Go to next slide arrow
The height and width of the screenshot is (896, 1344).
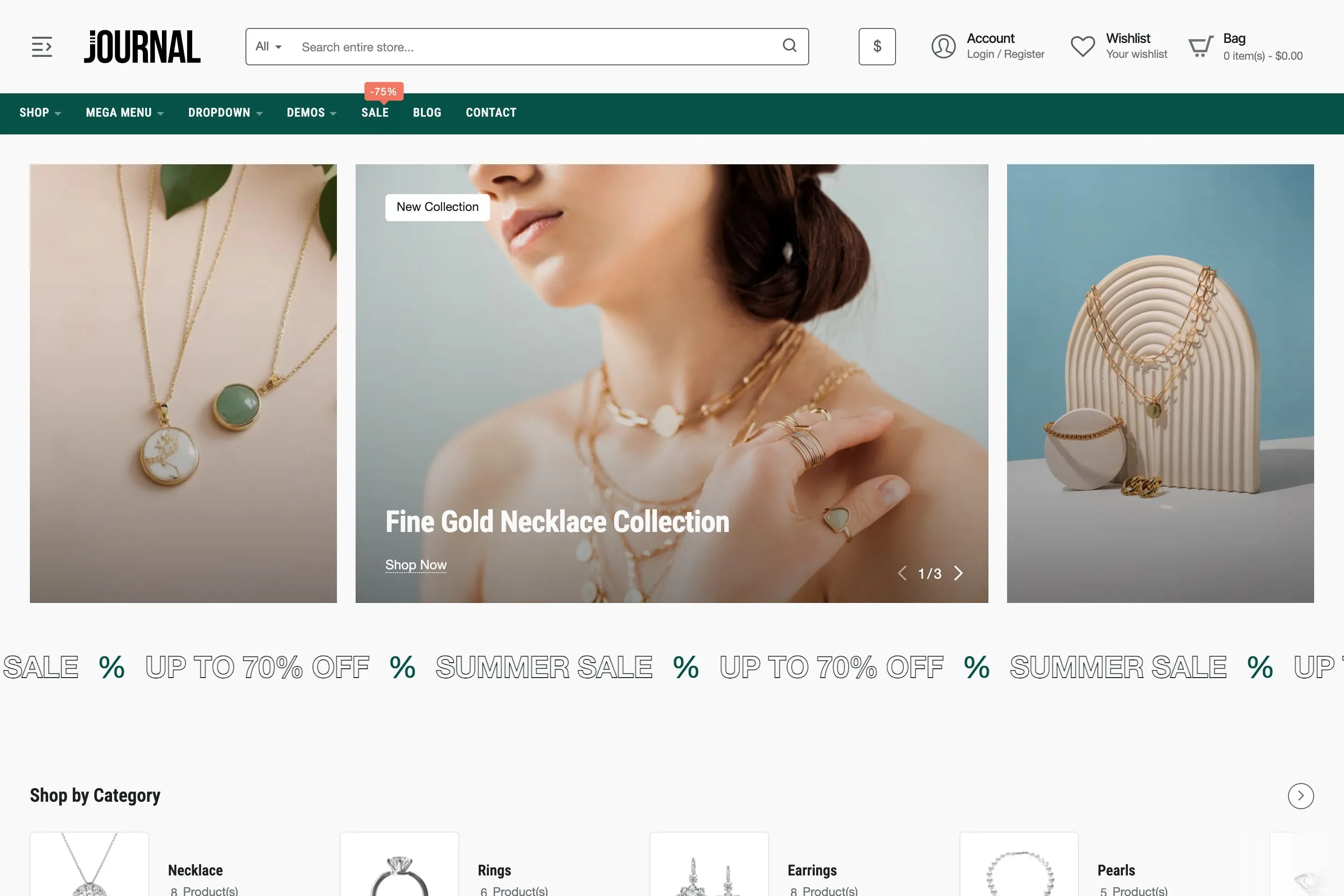tap(958, 573)
